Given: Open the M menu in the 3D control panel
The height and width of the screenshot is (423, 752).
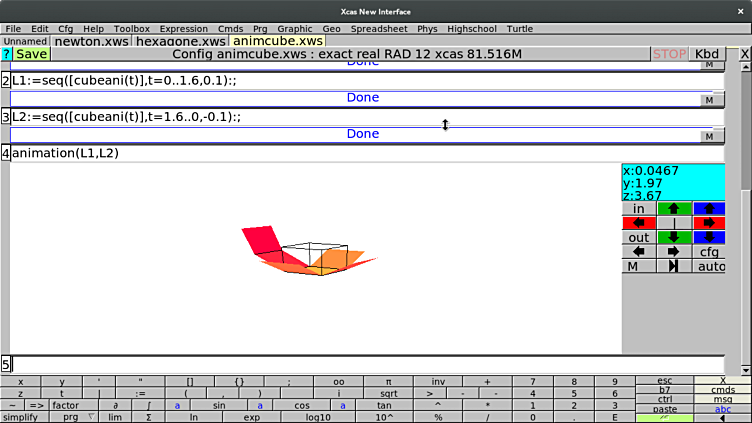Looking at the screenshot, I should 634,267.
